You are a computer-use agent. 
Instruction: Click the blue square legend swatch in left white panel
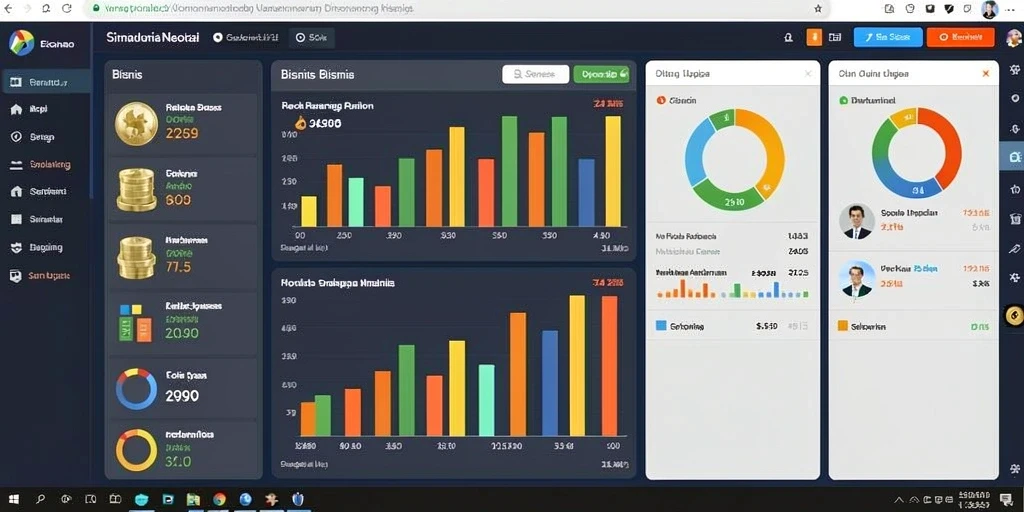click(x=661, y=325)
